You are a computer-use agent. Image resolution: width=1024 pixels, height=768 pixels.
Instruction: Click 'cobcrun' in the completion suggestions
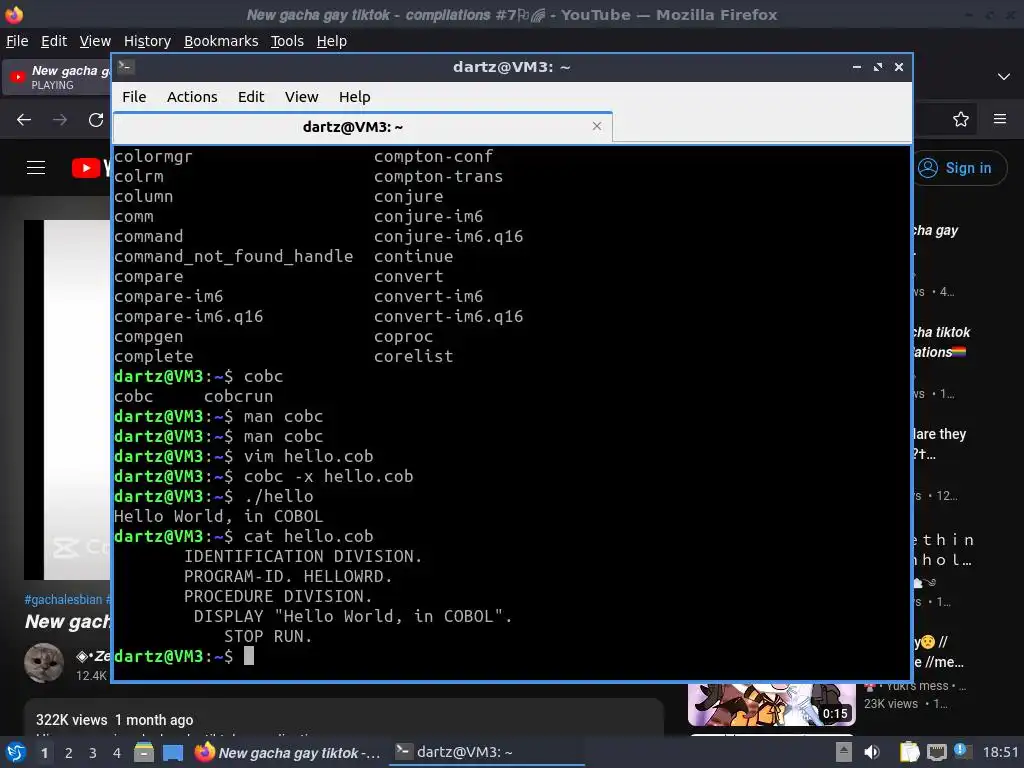[238, 396]
